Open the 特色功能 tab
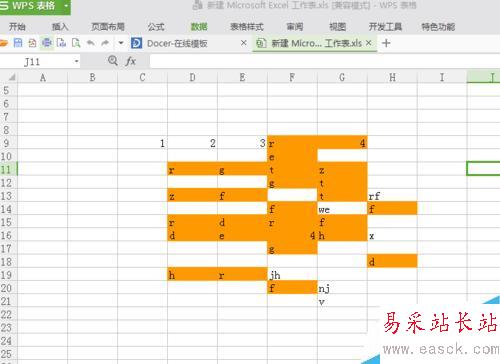500x364 pixels. click(x=438, y=27)
